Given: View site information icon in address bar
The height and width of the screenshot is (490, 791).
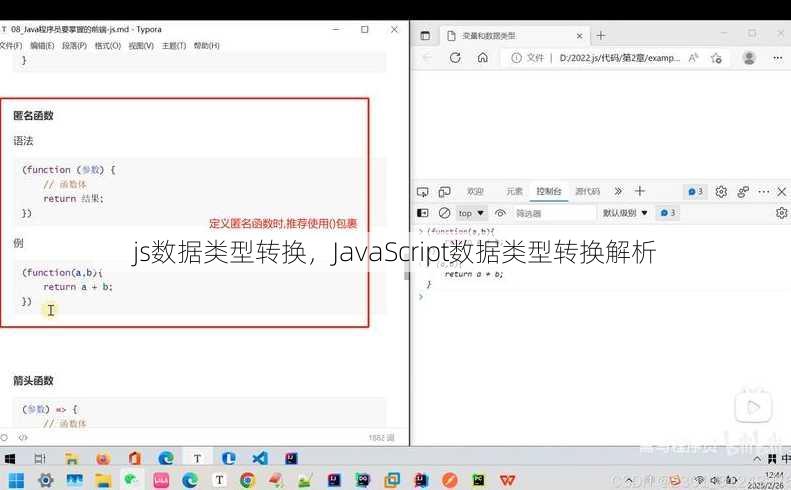Looking at the screenshot, I should tap(516, 58).
